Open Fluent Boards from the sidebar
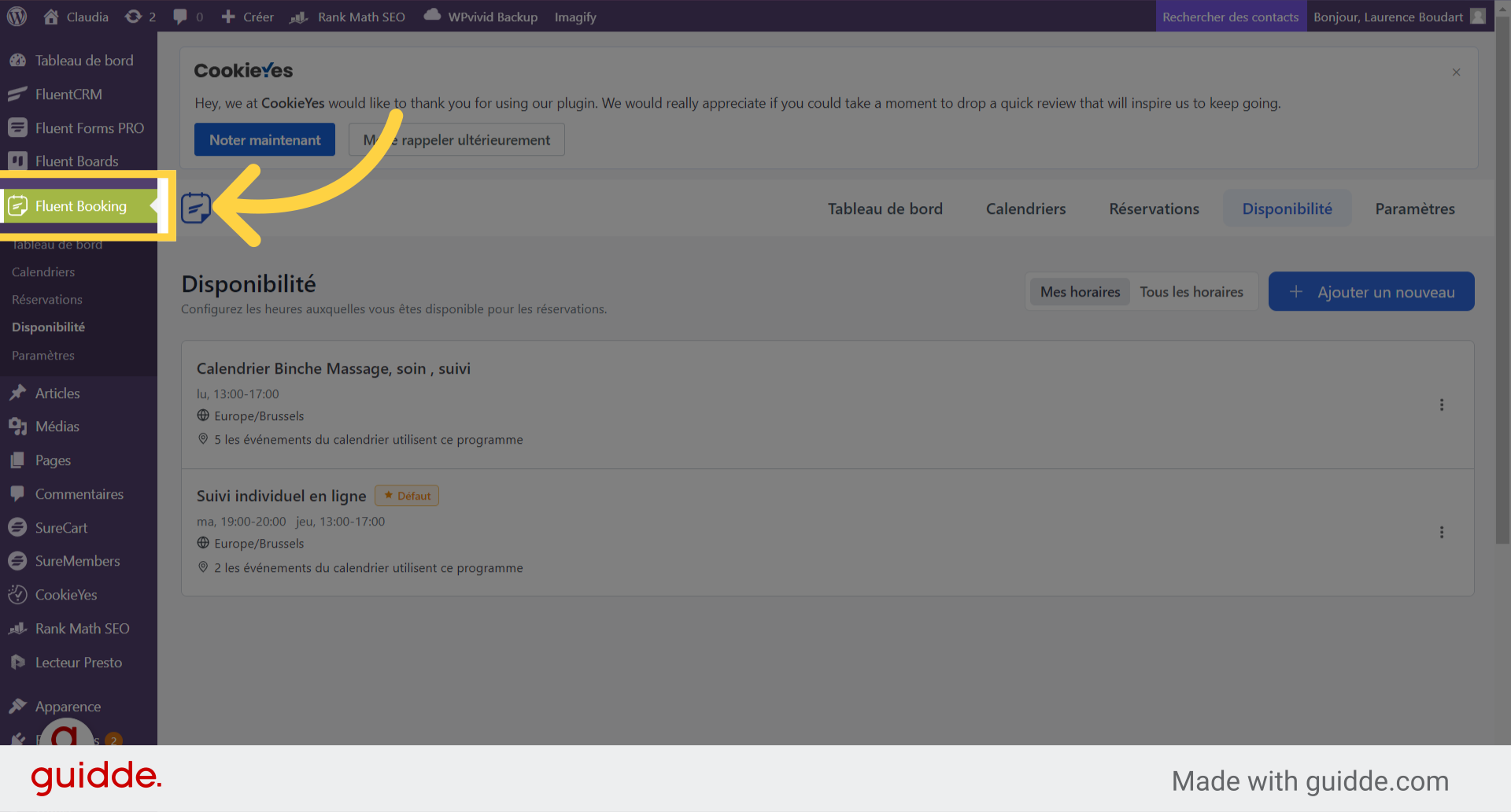 point(79,161)
